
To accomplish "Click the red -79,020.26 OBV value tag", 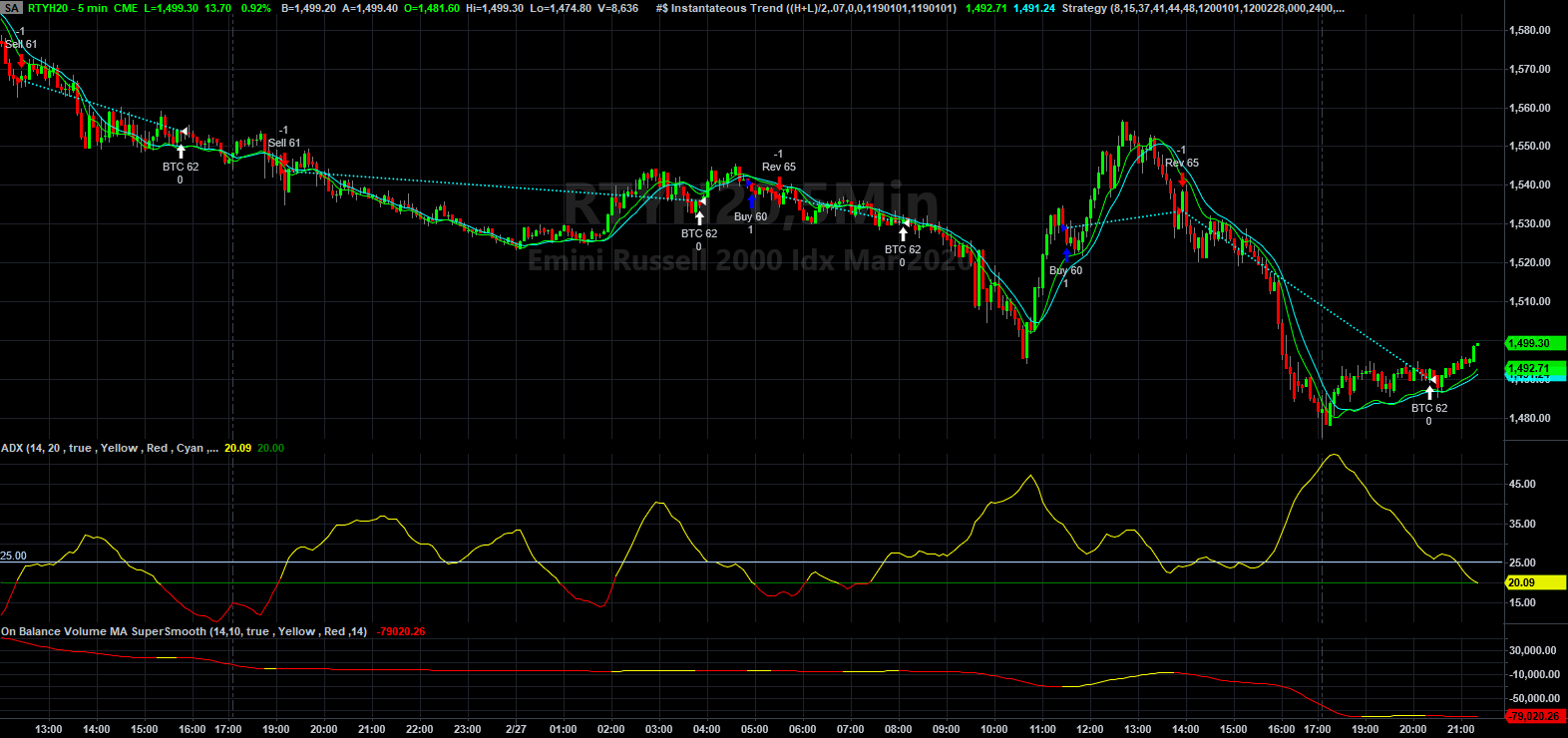I will (1535, 716).
